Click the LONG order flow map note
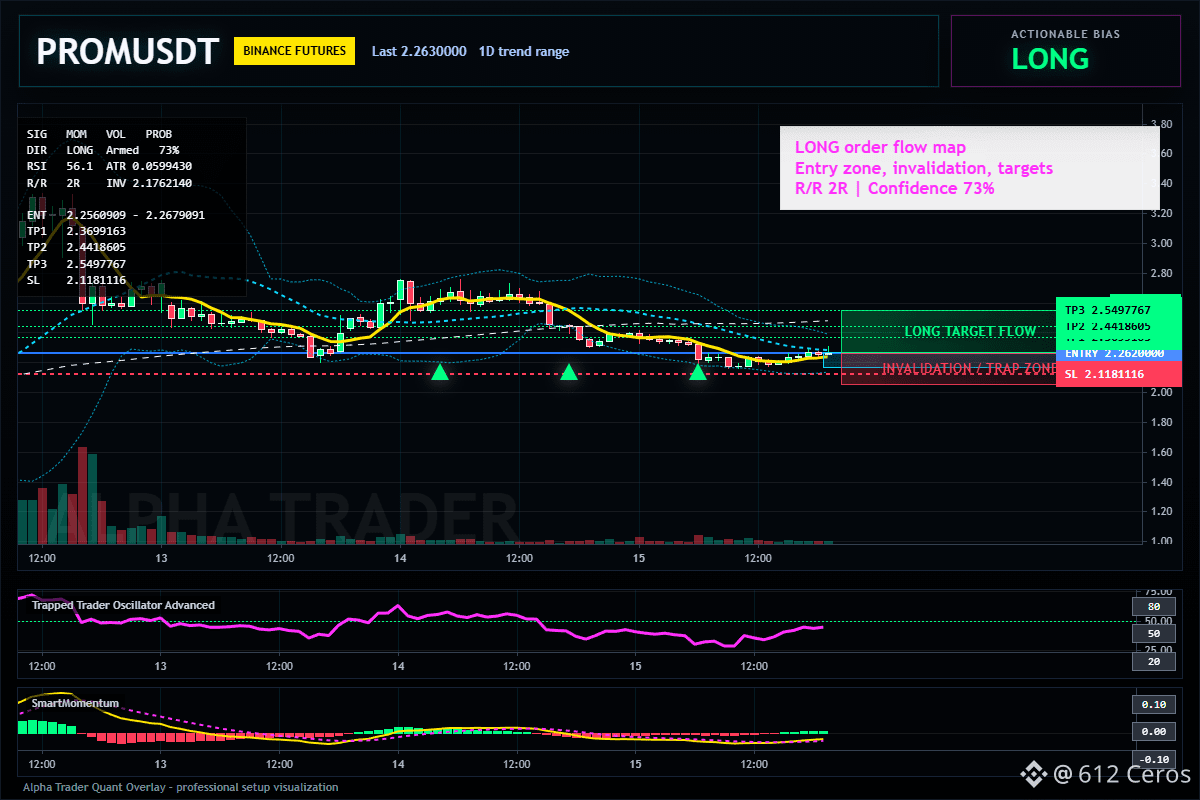 coord(881,148)
